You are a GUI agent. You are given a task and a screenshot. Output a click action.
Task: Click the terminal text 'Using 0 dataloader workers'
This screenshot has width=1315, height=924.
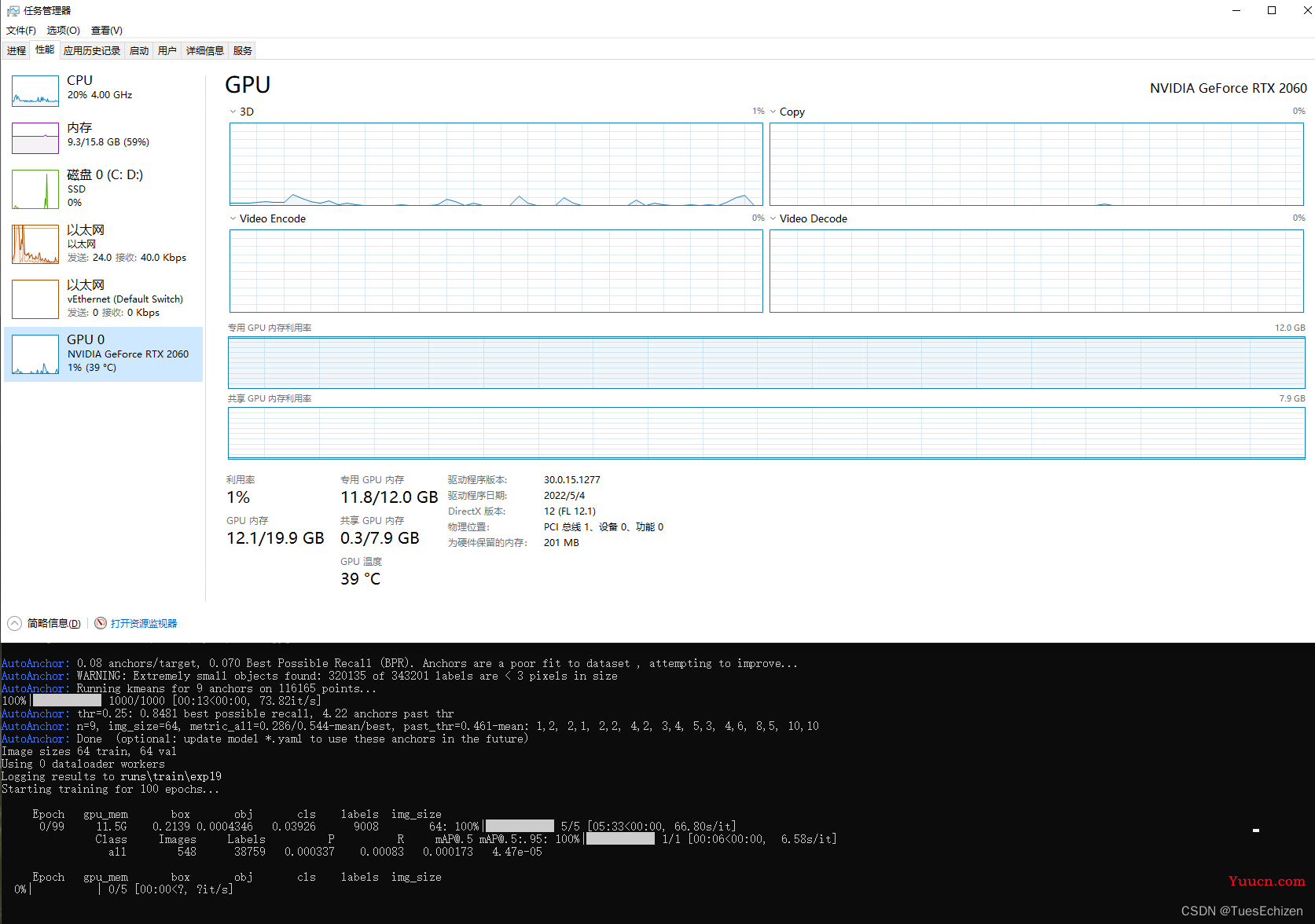tap(83, 764)
